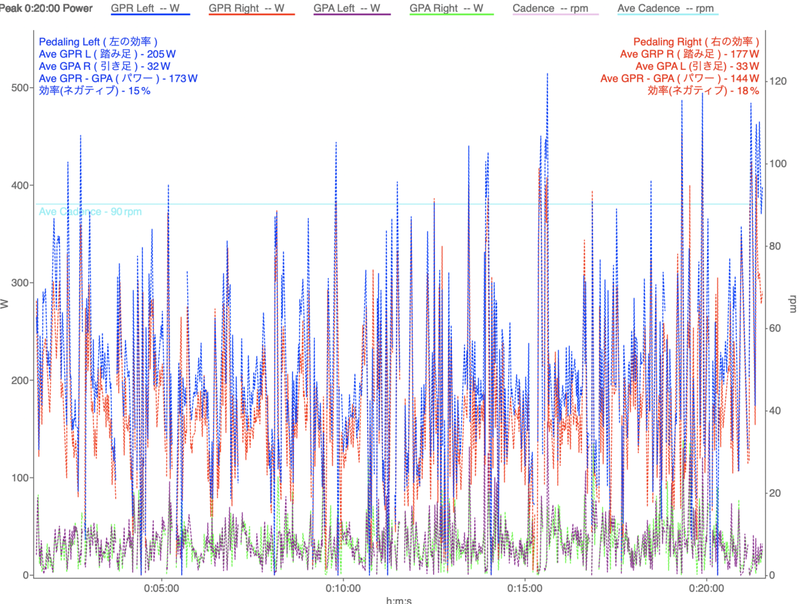Click the 200 W axis tick label

pyautogui.click(x=20, y=381)
